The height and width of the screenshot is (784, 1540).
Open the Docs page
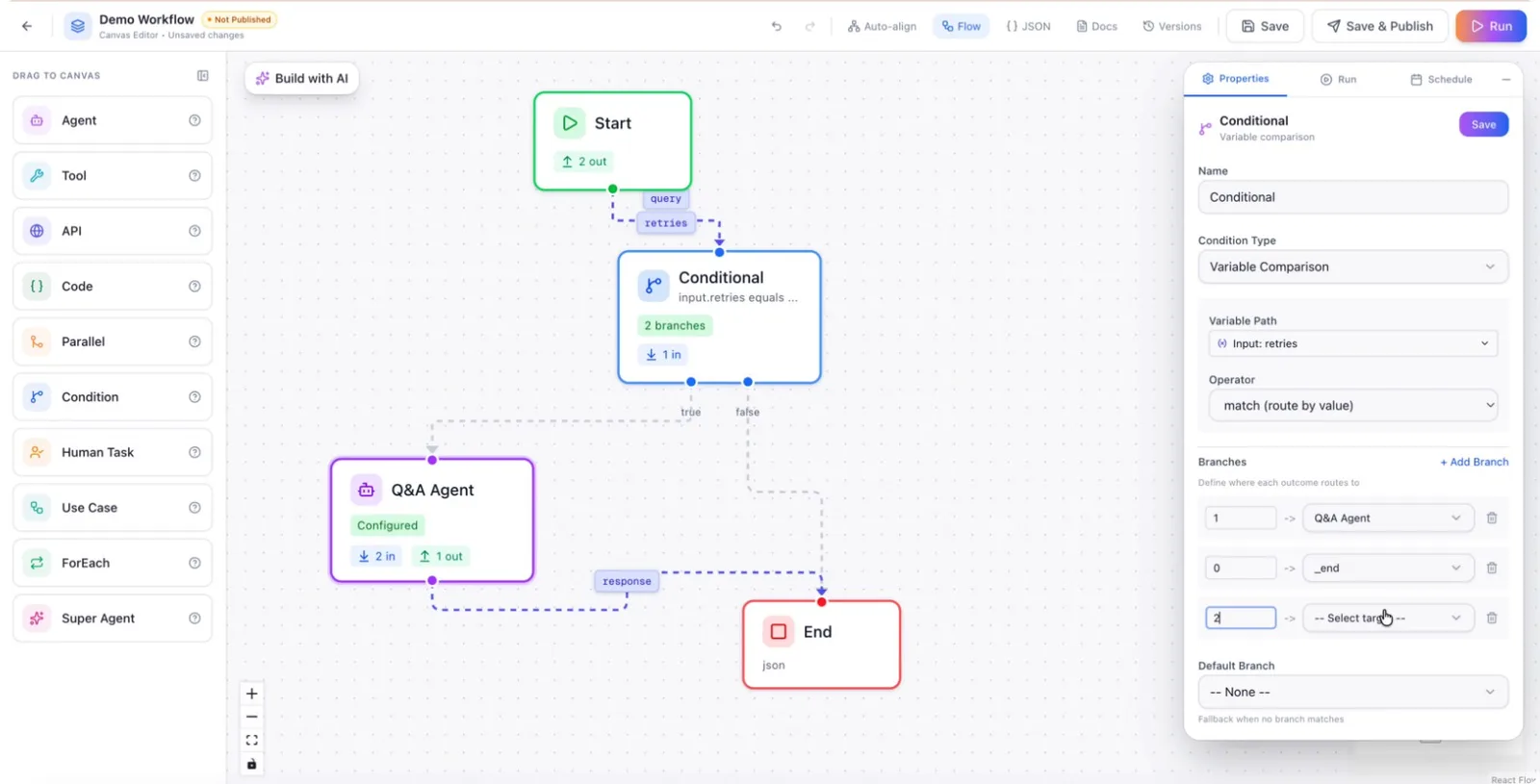(x=1096, y=26)
